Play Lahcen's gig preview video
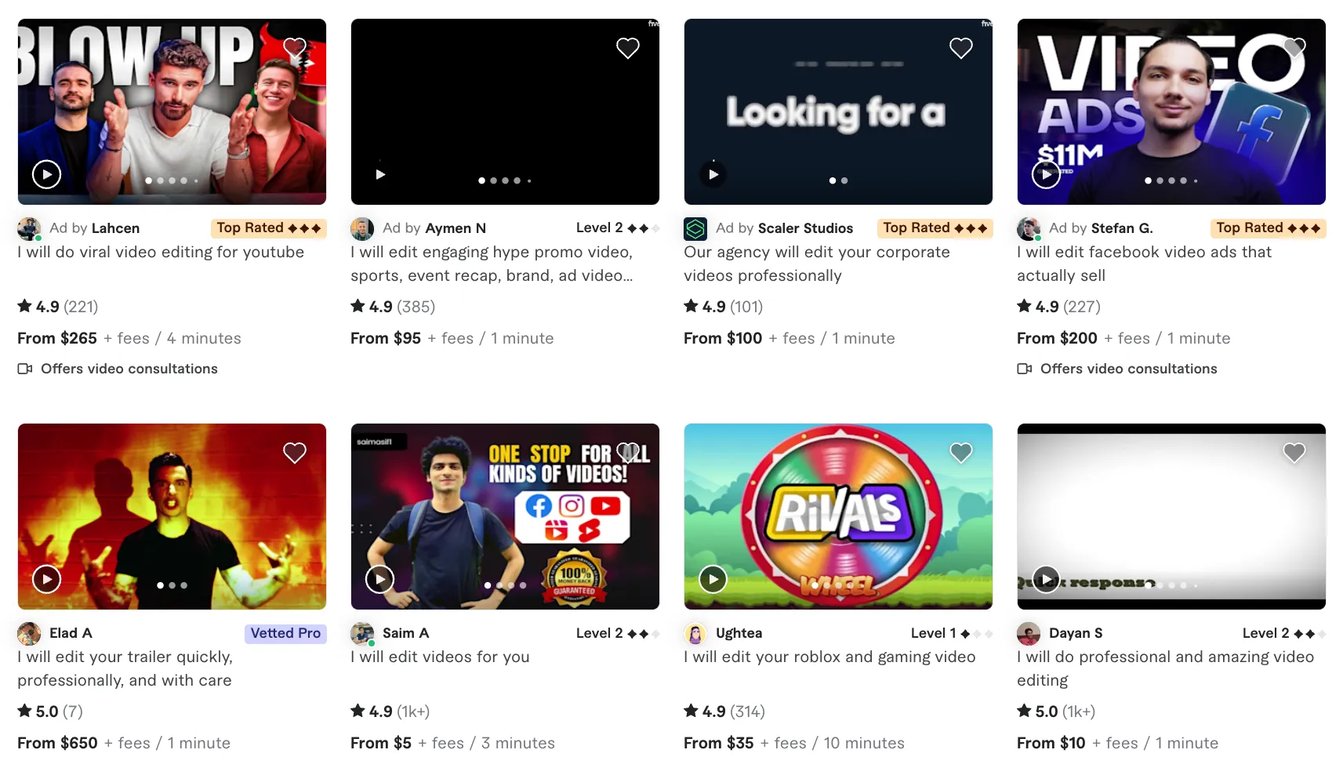 pyautogui.click(x=46, y=174)
